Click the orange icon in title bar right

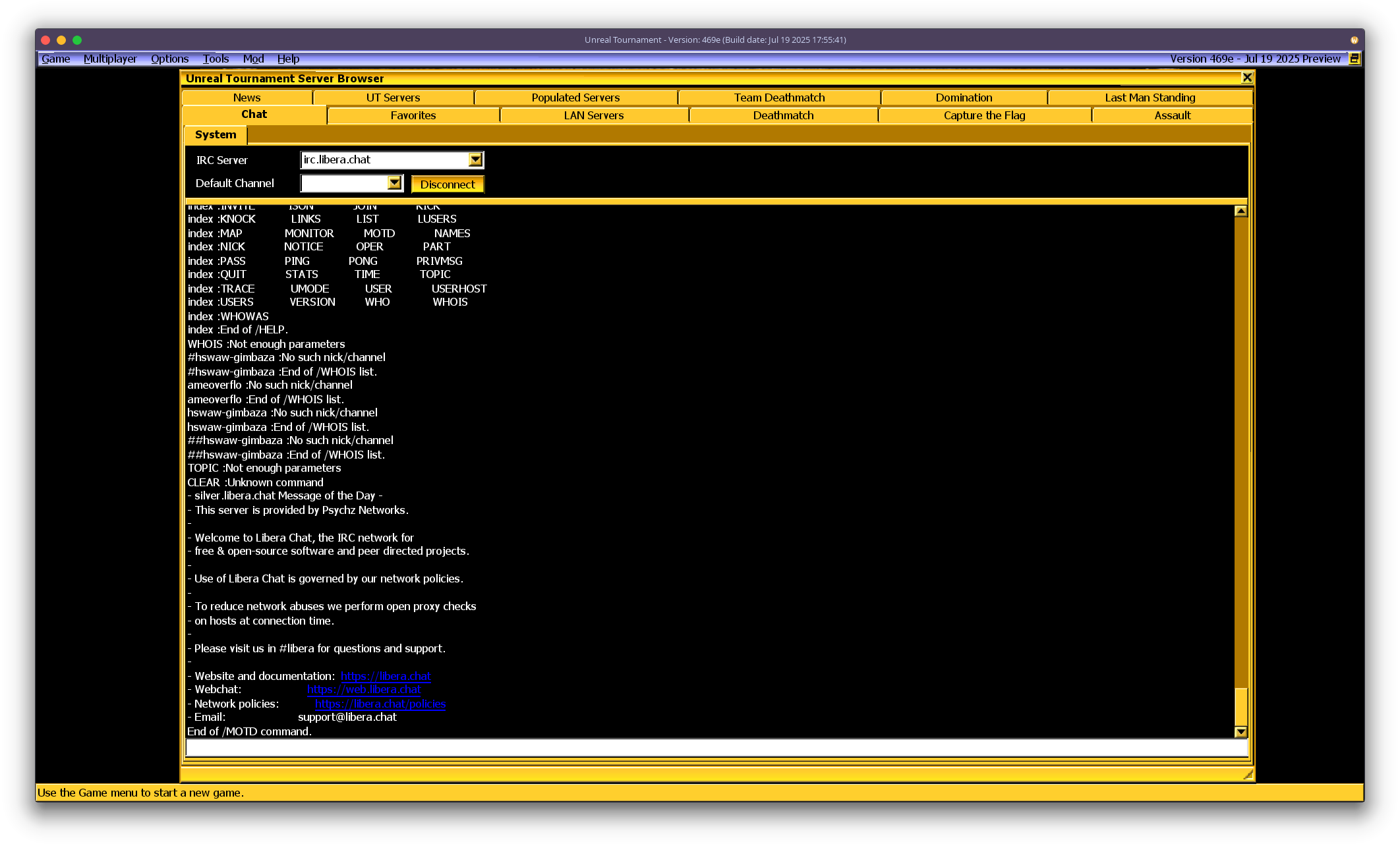tap(1354, 40)
